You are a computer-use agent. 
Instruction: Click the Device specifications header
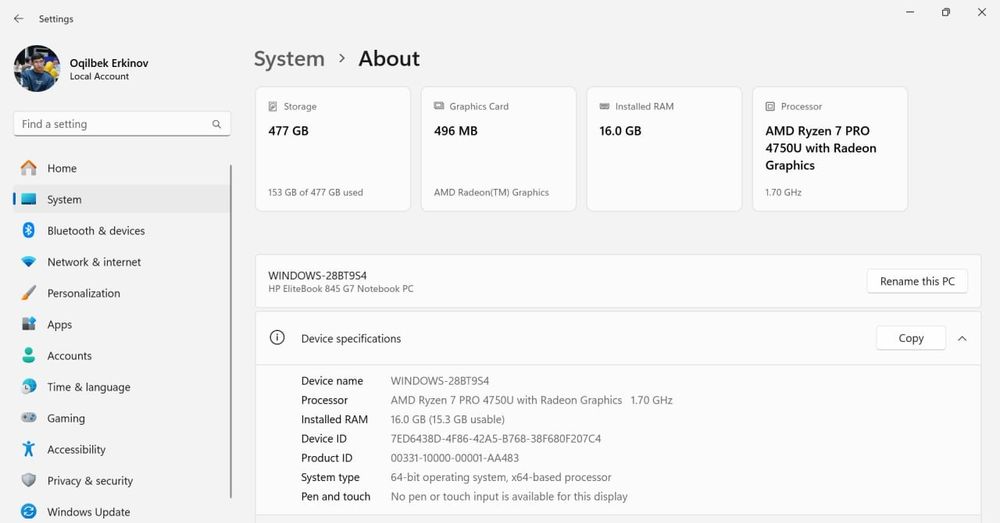[x=618, y=339]
